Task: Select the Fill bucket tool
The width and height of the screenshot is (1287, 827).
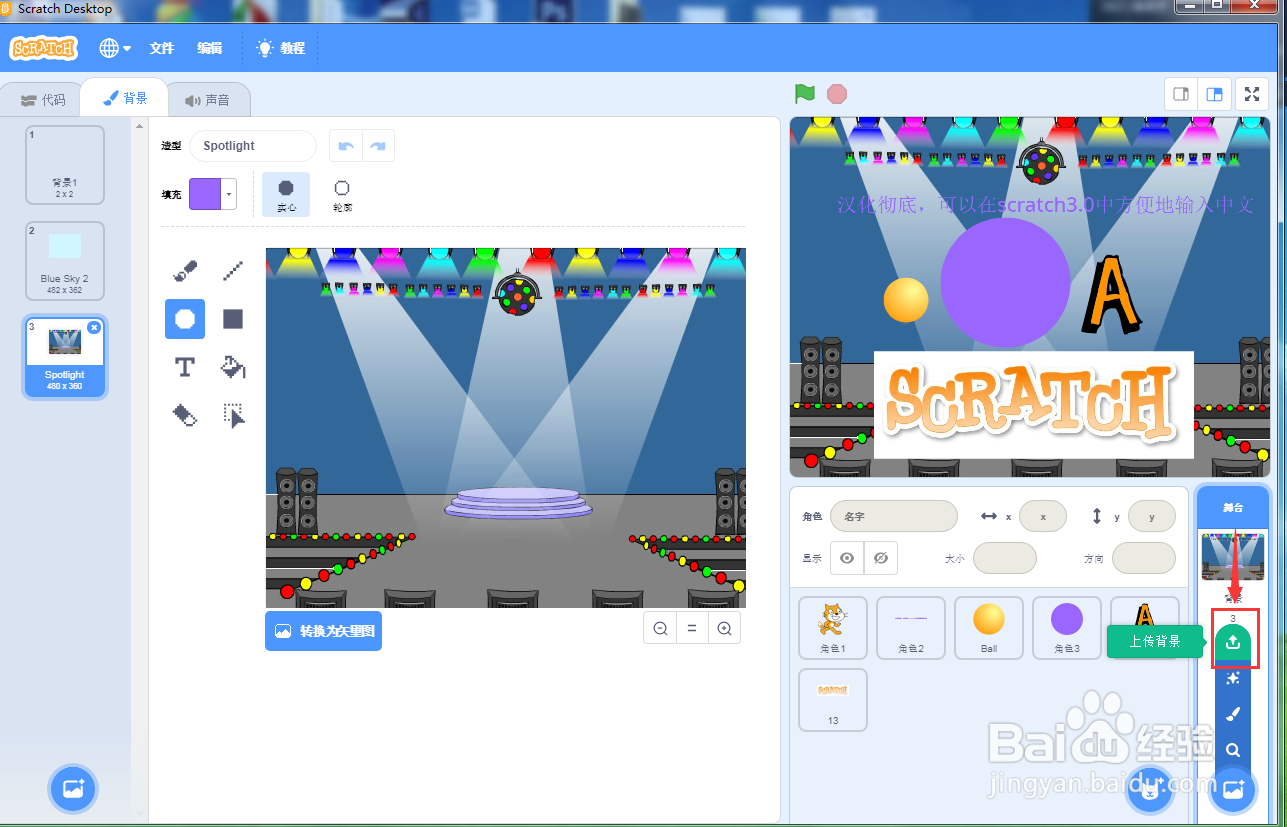Action: [x=232, y=367]
